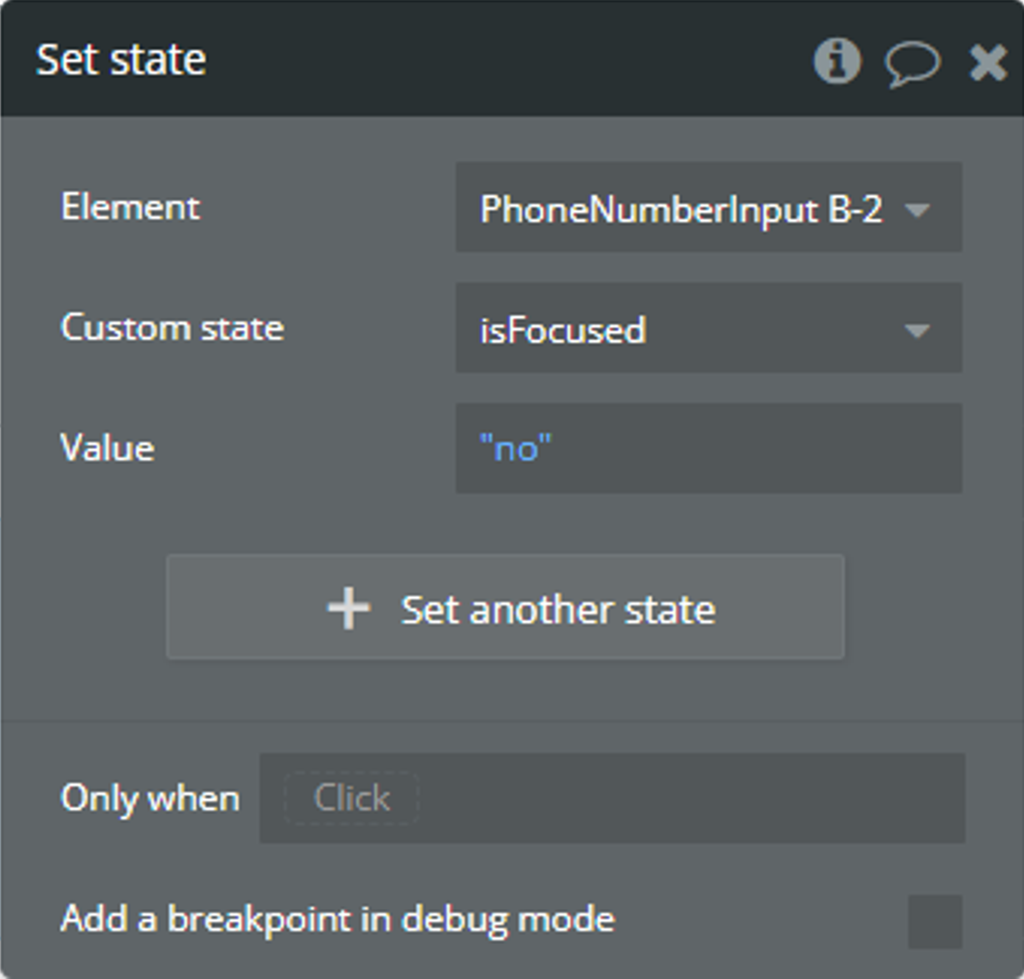Click the Custom state label
Image resolution: width=1024 pixels, height=979 pixels.
[172, 327]
